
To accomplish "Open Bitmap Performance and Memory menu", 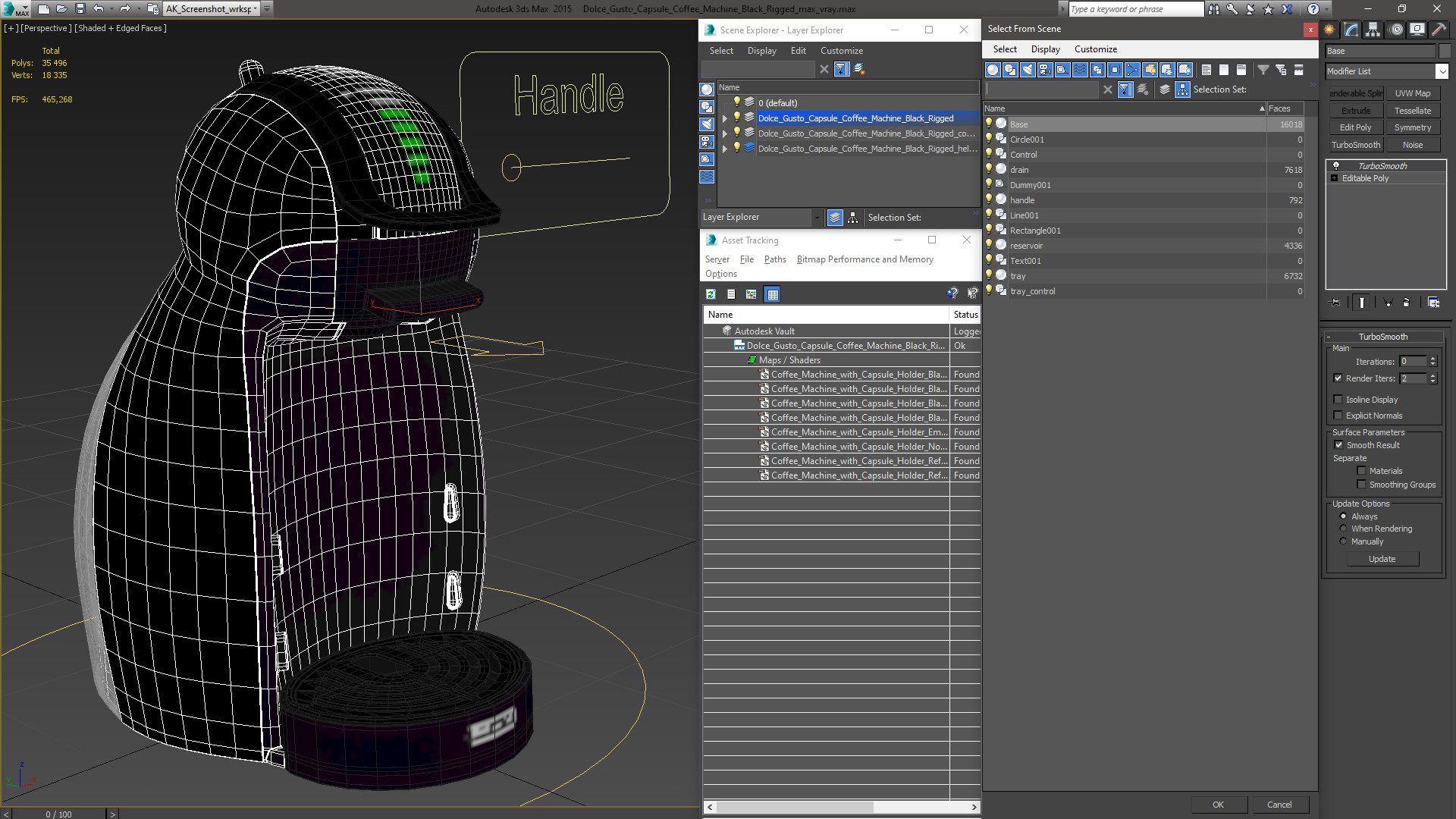I will coord(864,259).
